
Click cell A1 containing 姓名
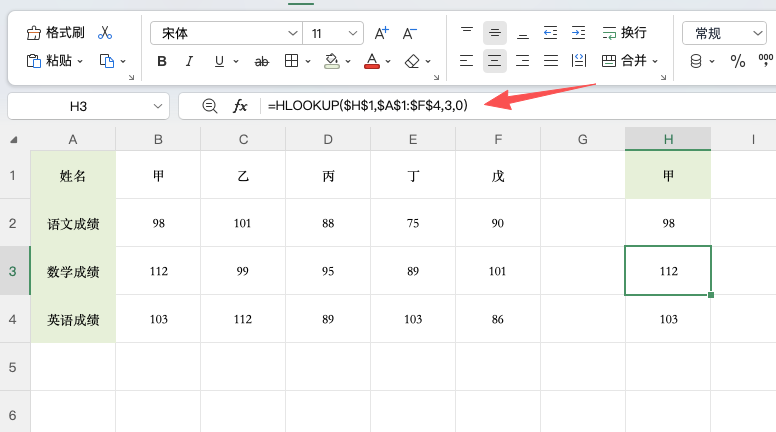click(73, 175)
